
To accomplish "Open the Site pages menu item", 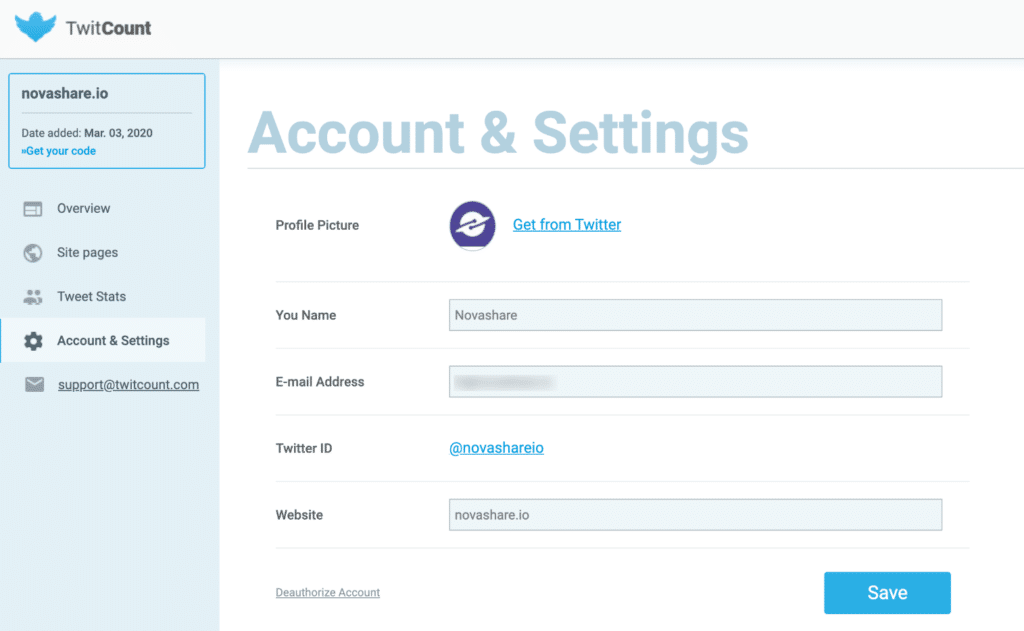I will (x=88, y=253).
